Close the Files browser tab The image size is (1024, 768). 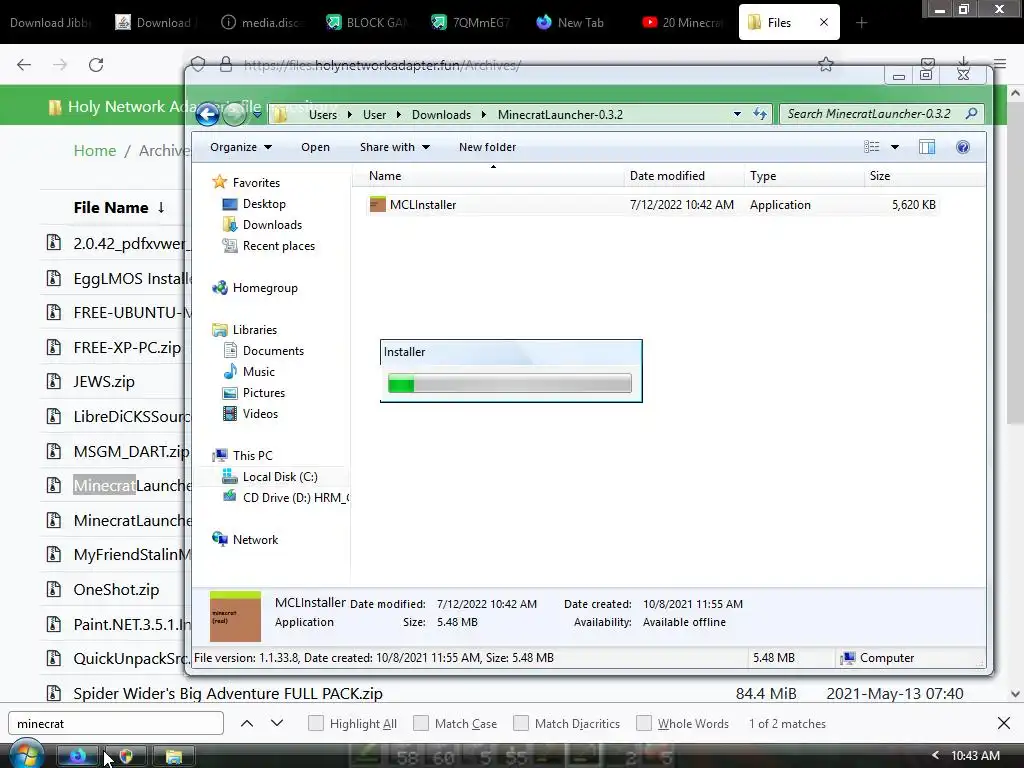point(824,22)
